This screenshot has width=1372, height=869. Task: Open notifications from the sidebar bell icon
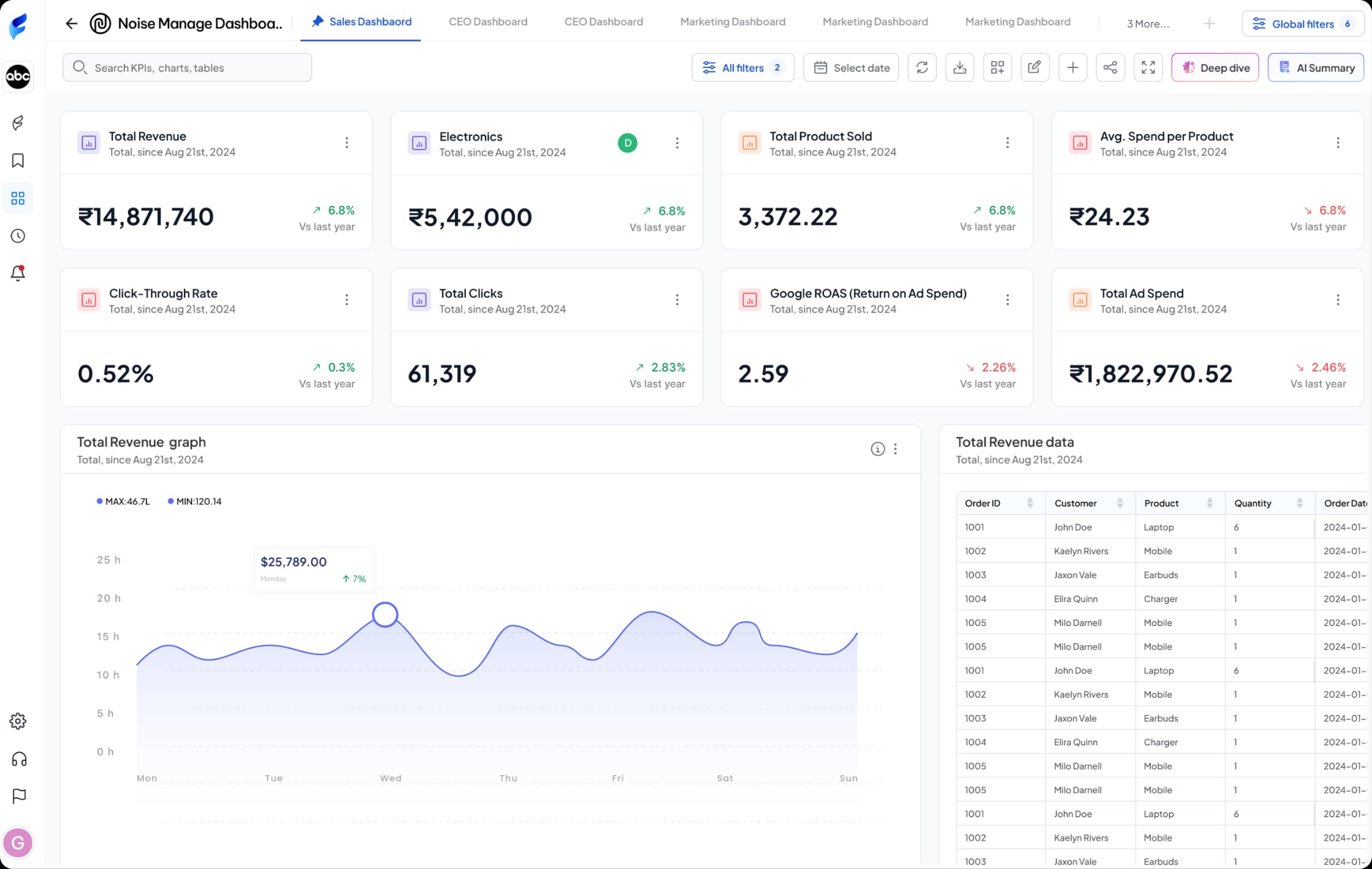click(18, 273)
